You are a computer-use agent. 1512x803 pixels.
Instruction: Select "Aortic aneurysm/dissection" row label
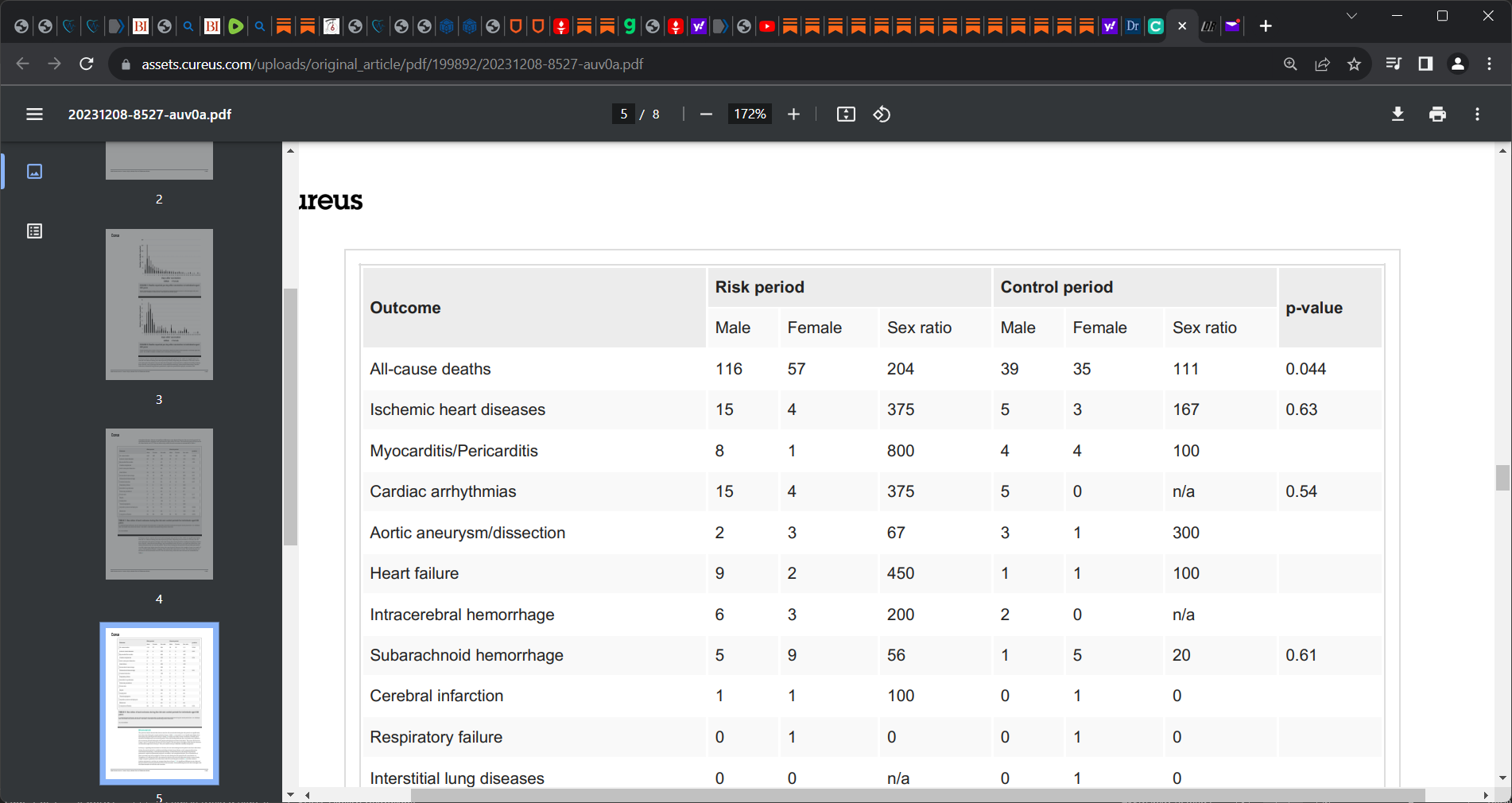(x=467, y=533)
